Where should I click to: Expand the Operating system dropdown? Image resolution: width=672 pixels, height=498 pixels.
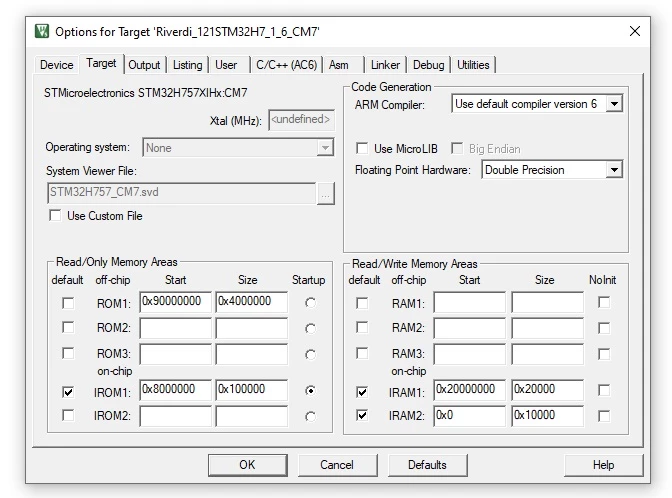point(325,148)
